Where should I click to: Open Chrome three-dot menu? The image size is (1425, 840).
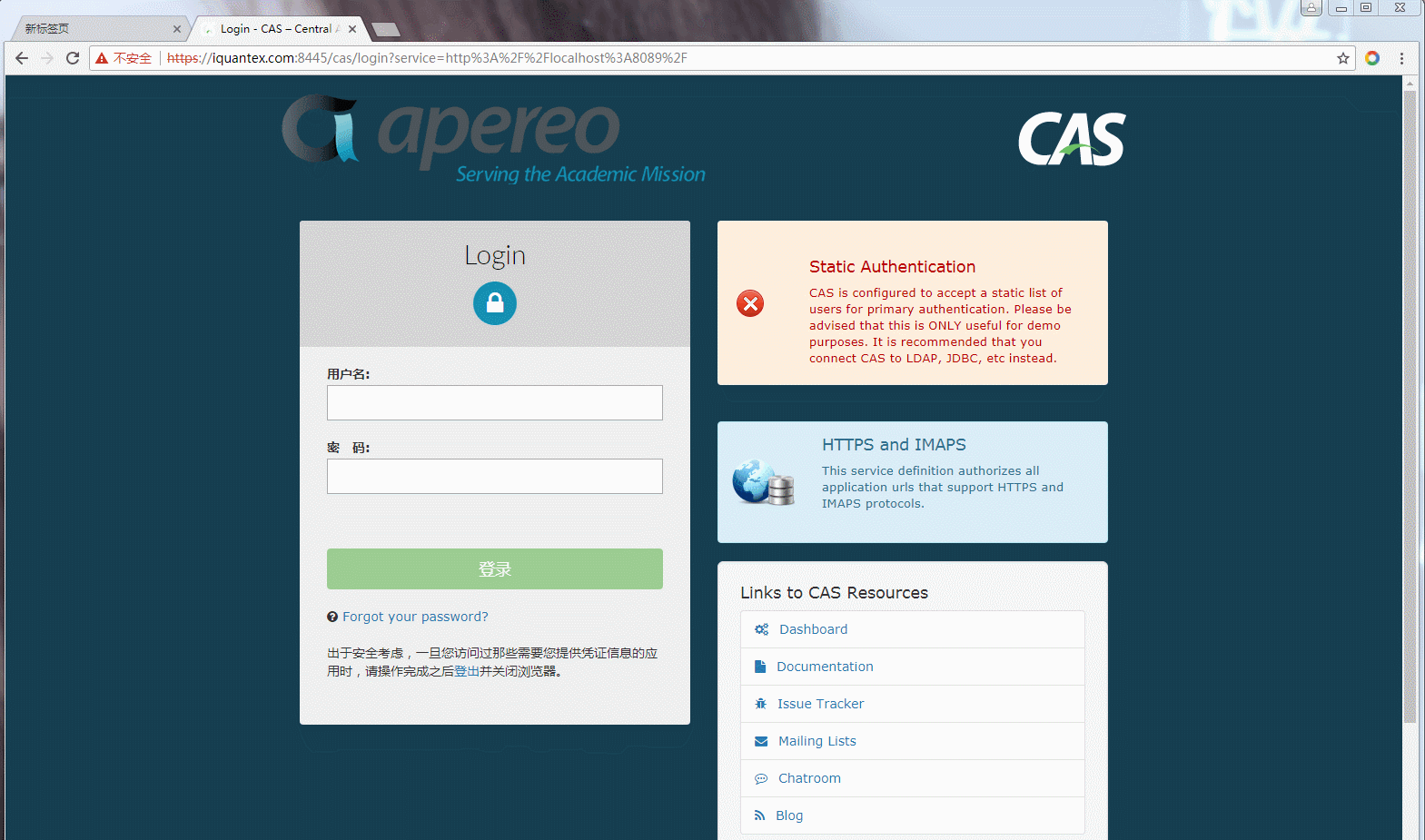tap(1401, 58)
